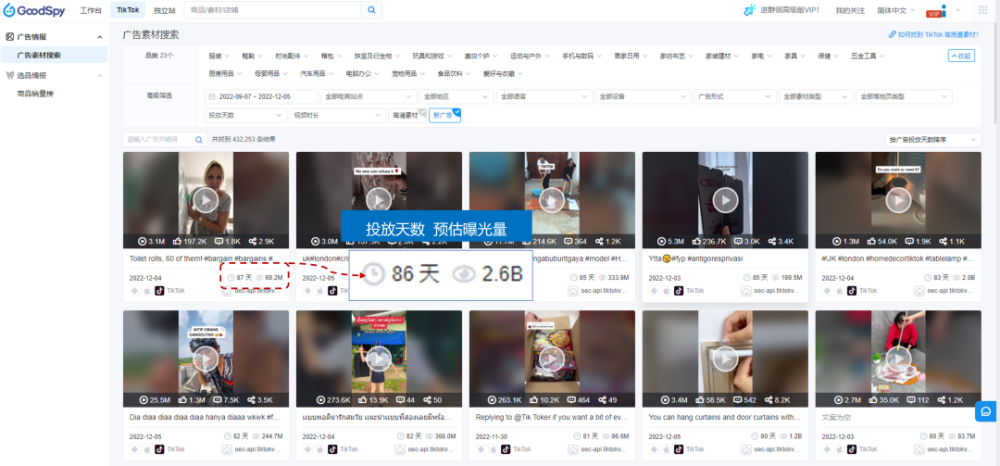Click the keyword search magnifier icon
Viewport: 1000px width, 466px height.
click(199, 140)
